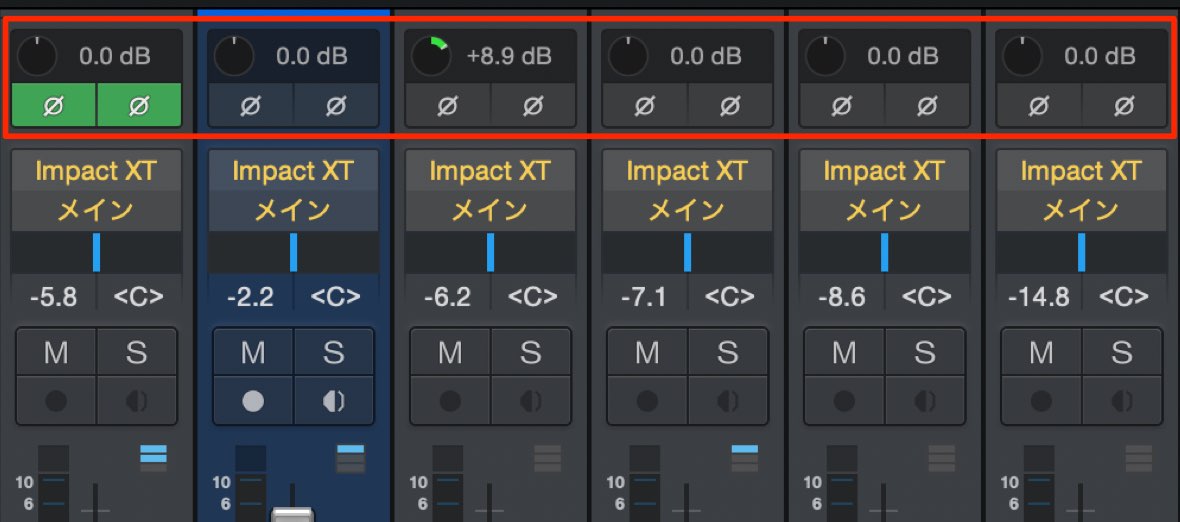Toggle input monitor icon on -5.8 channel

click(x=136, y=401)
